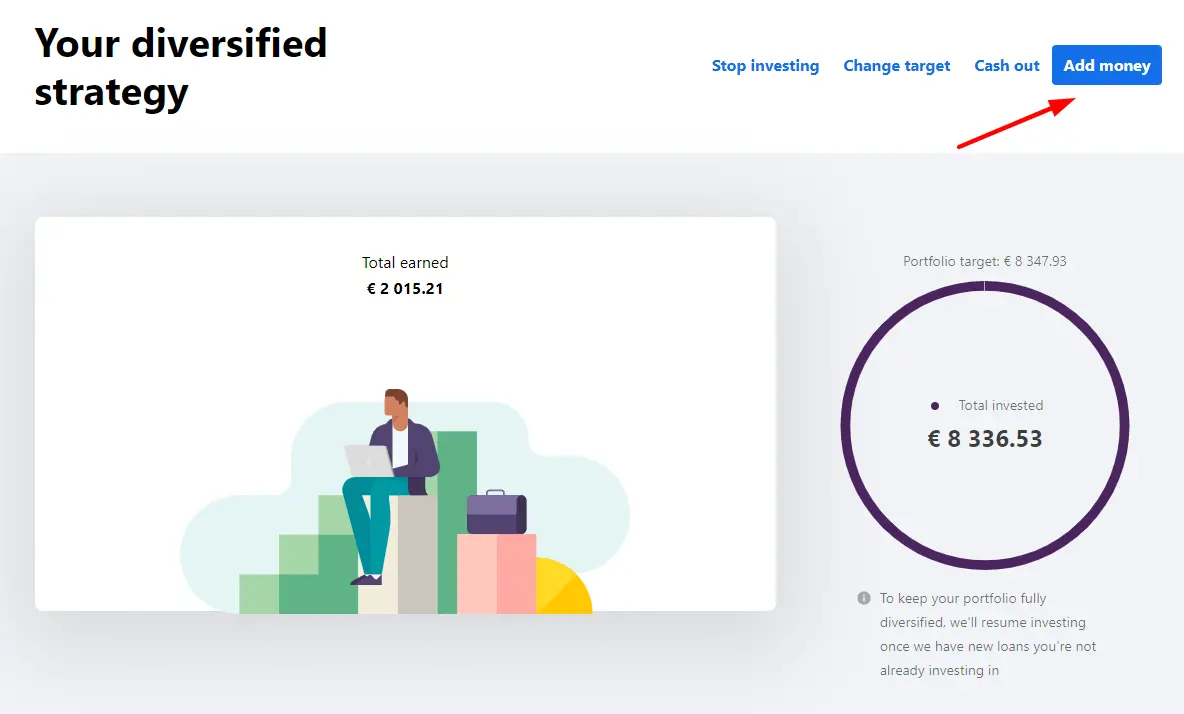Click the red arrow annotation
Image resolution: width=1184 pixels, height=714 pixels.
pos(1016,122)
